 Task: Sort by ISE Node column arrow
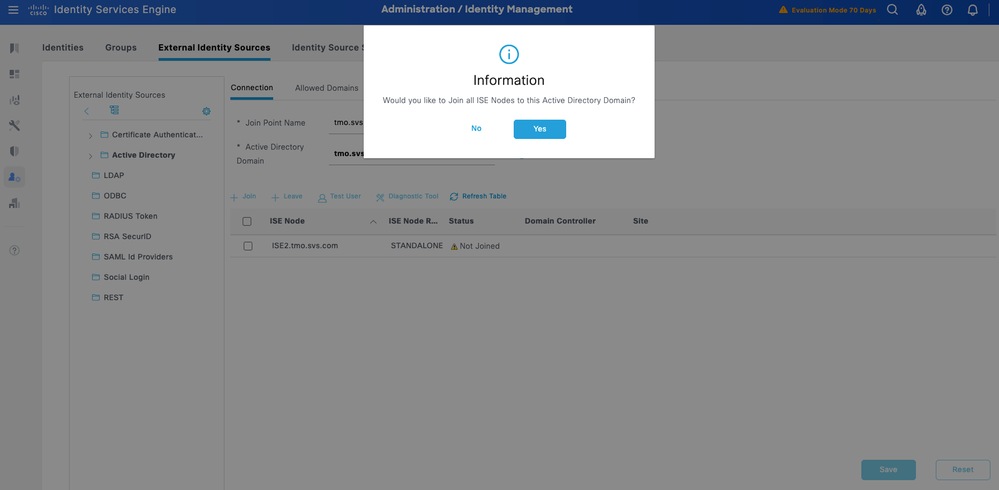[x=373, y=221]
